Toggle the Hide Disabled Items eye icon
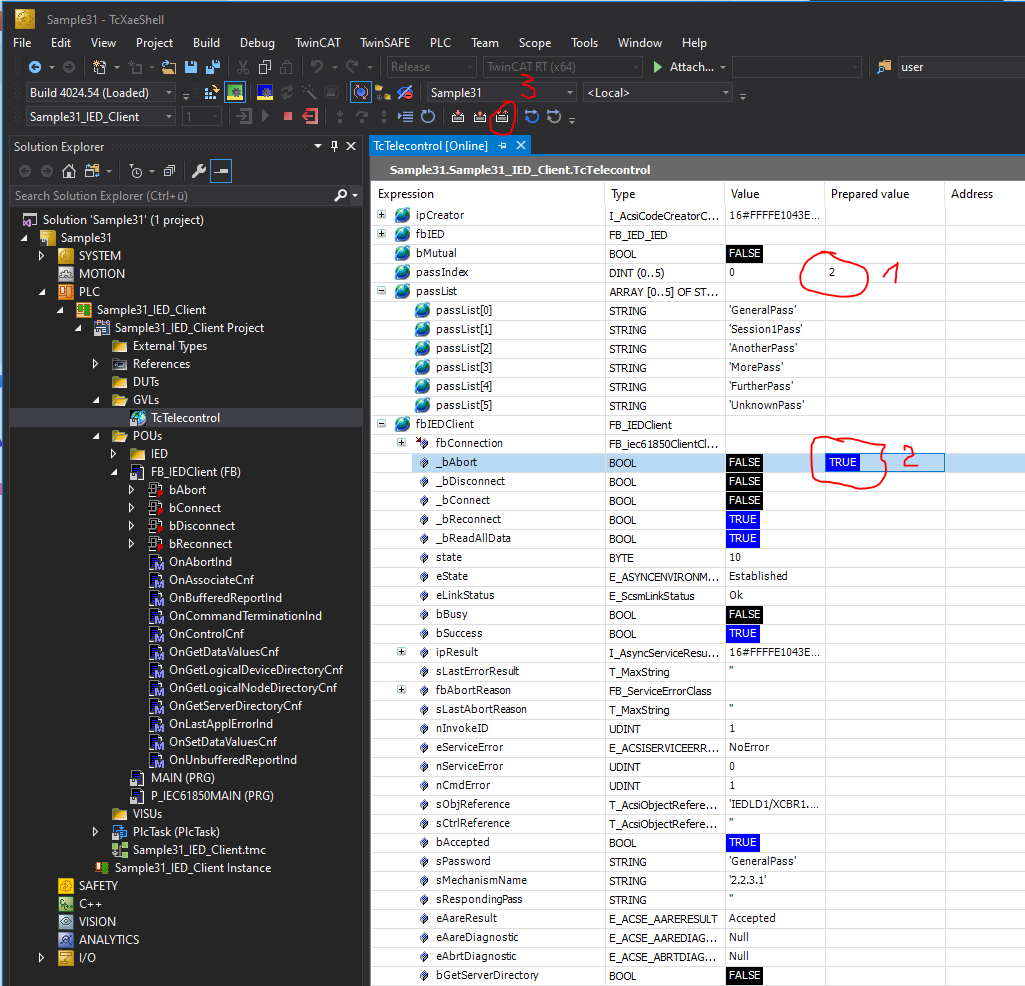1025x986 pixels. (405, 93)
